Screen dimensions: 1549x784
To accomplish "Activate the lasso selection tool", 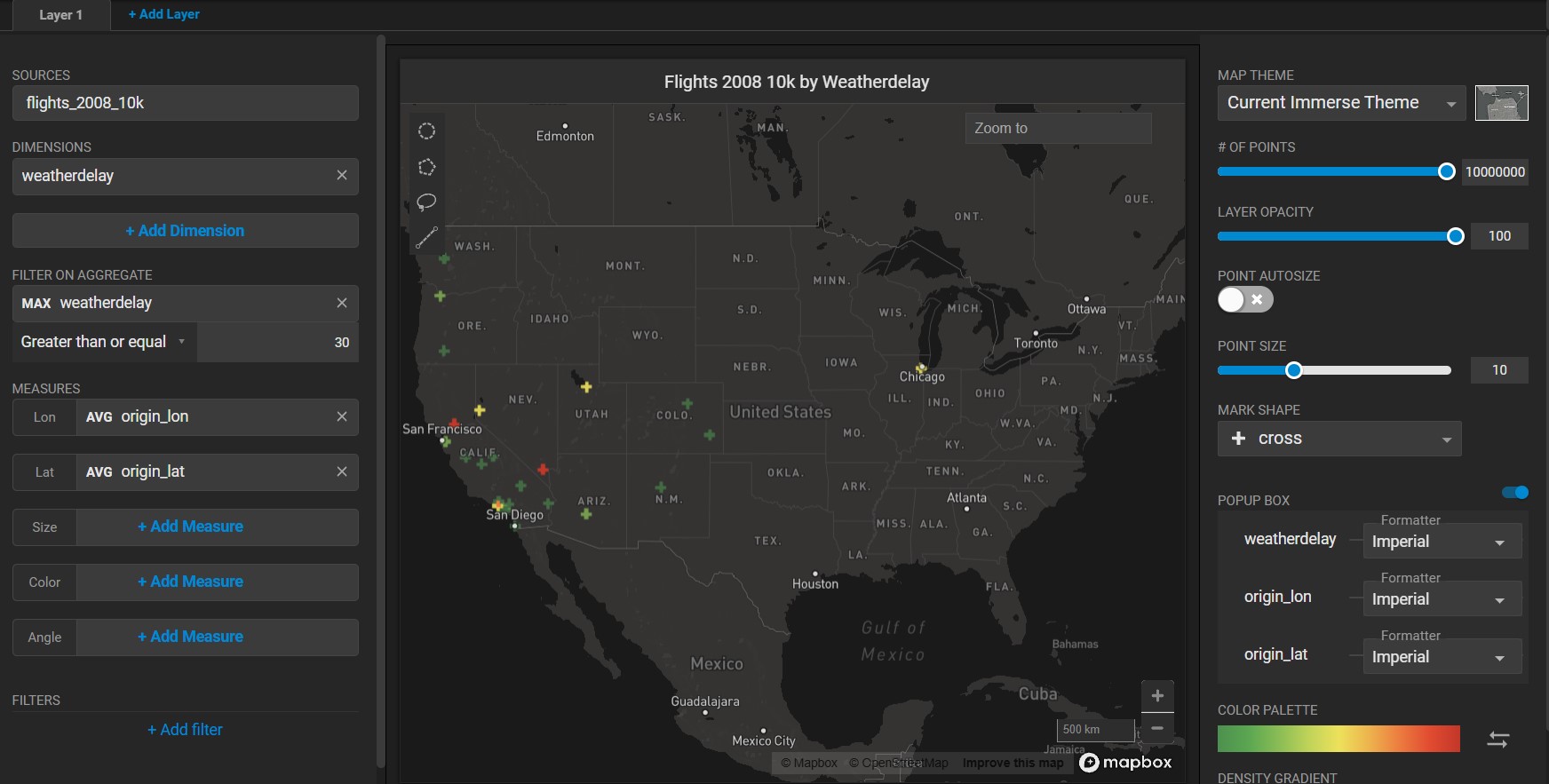I will [426, 202].
